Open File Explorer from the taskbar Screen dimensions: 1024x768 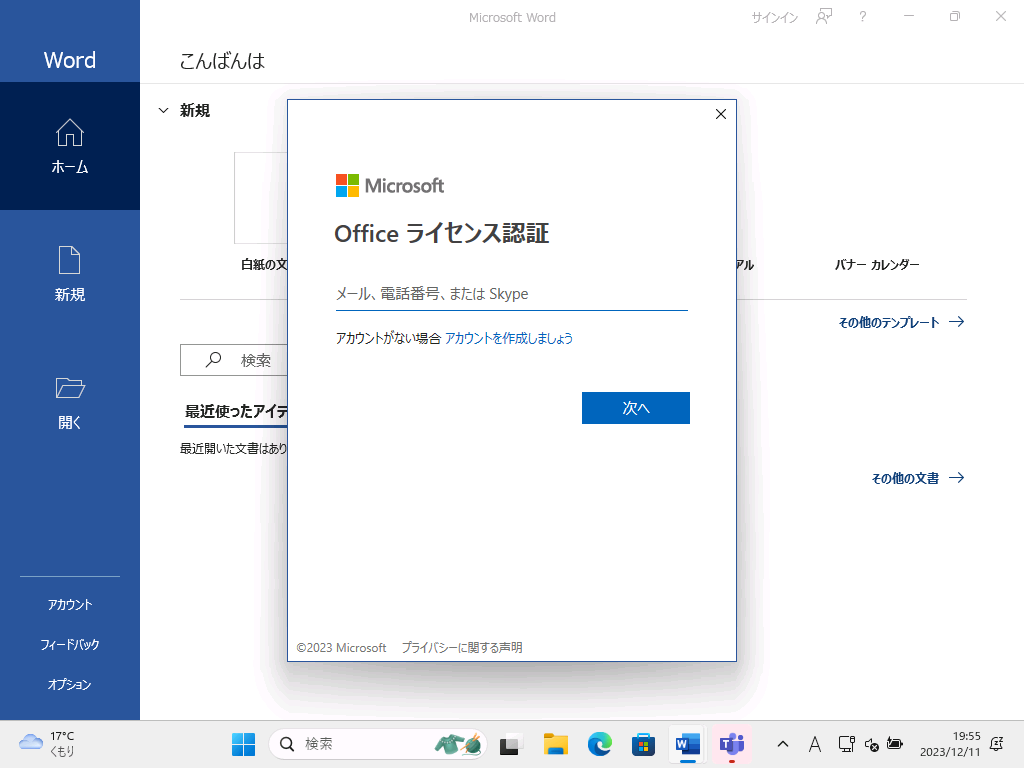point(556,744)
